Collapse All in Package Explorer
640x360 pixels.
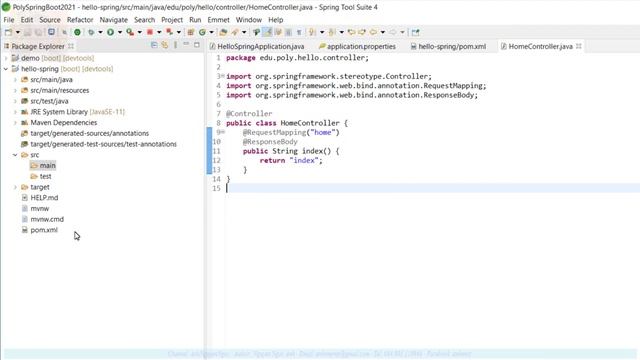tap(154, 45)
